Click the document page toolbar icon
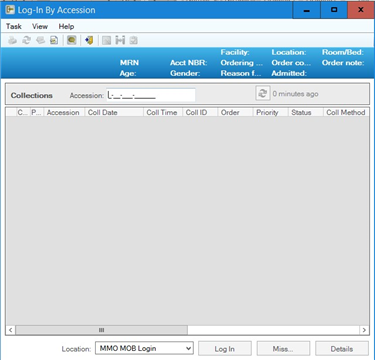 point(54,40)
